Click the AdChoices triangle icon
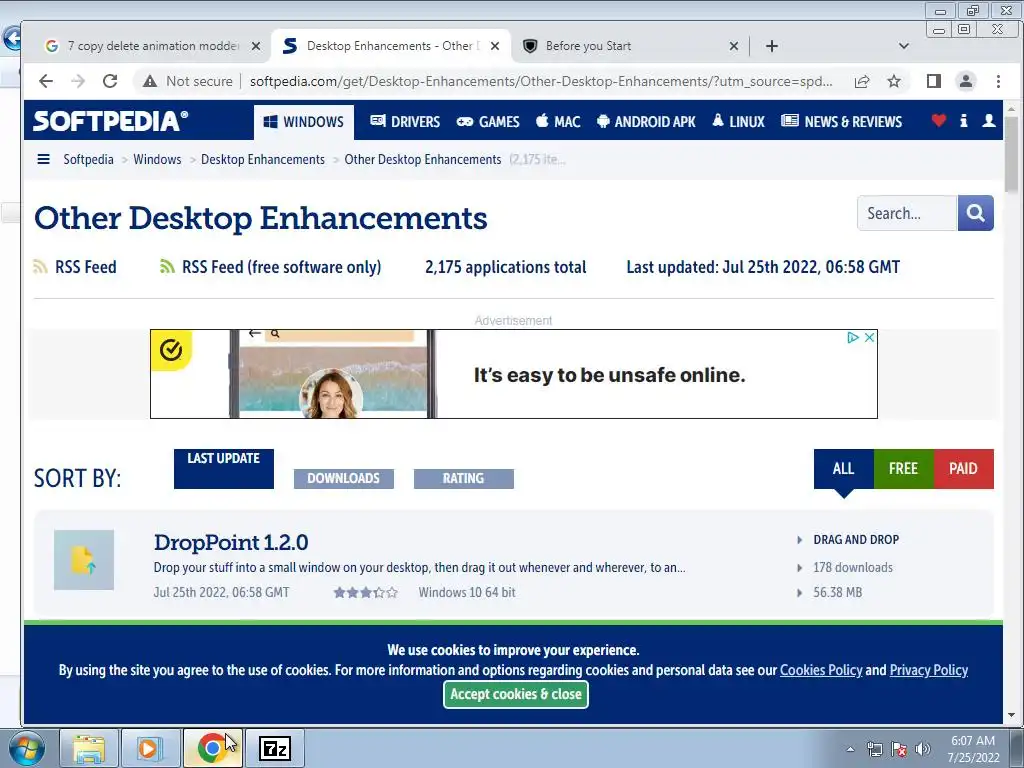 coord(853,338)
